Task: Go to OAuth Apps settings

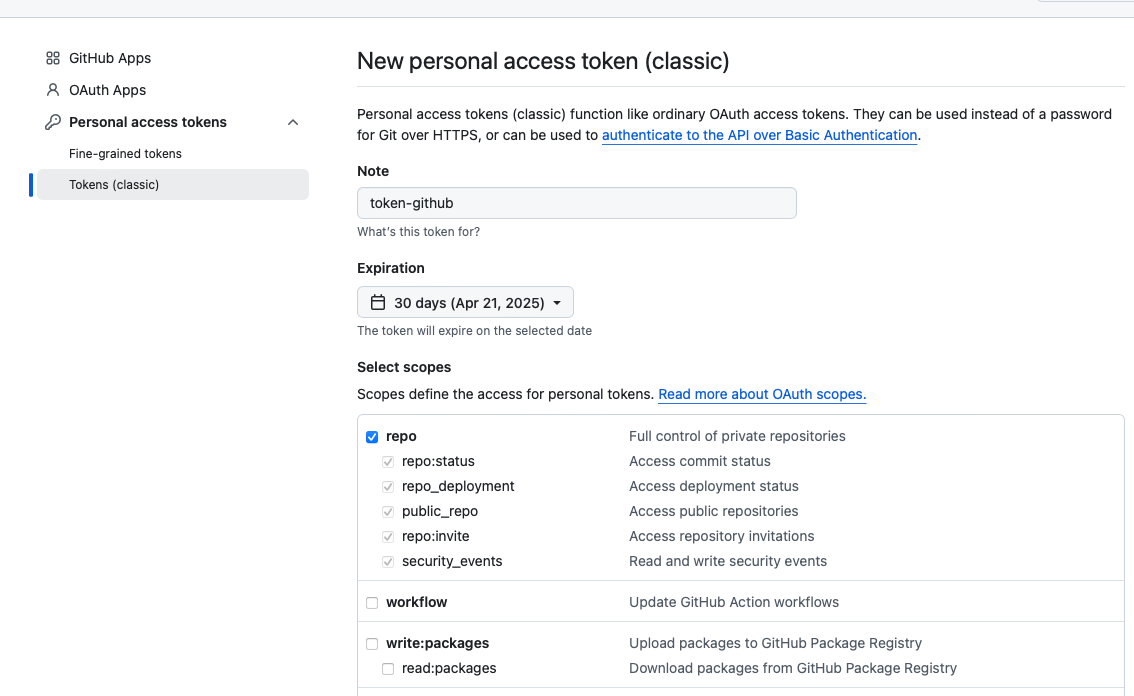Action: pyautogui.click(x=107, y=90)
